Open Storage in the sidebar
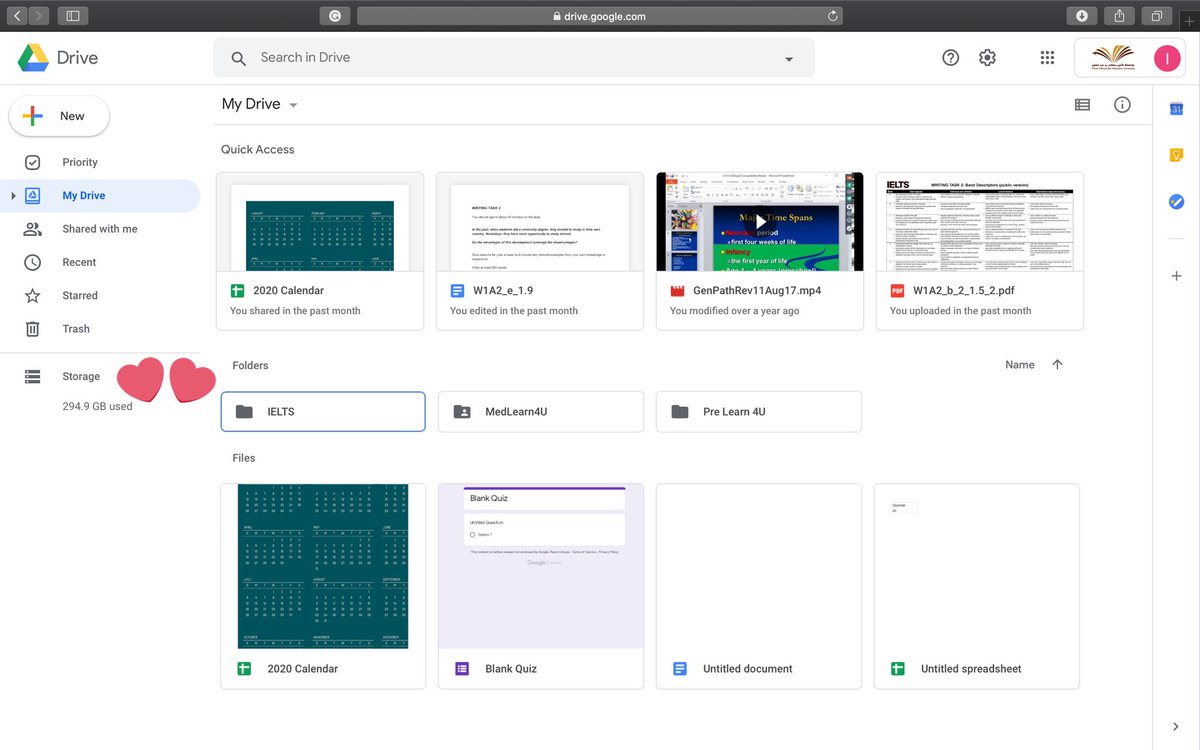Viewport: 1200px width, 750px height. click(81, 376)
